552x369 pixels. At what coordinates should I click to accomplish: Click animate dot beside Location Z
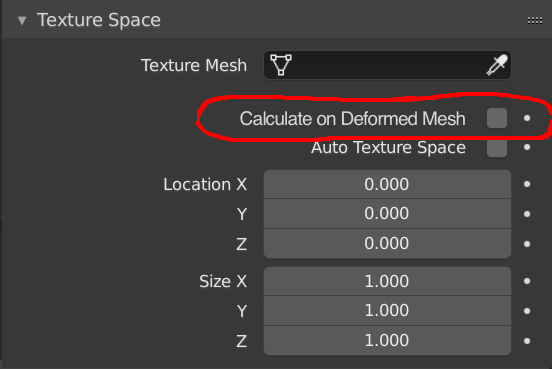pos(527,244)
